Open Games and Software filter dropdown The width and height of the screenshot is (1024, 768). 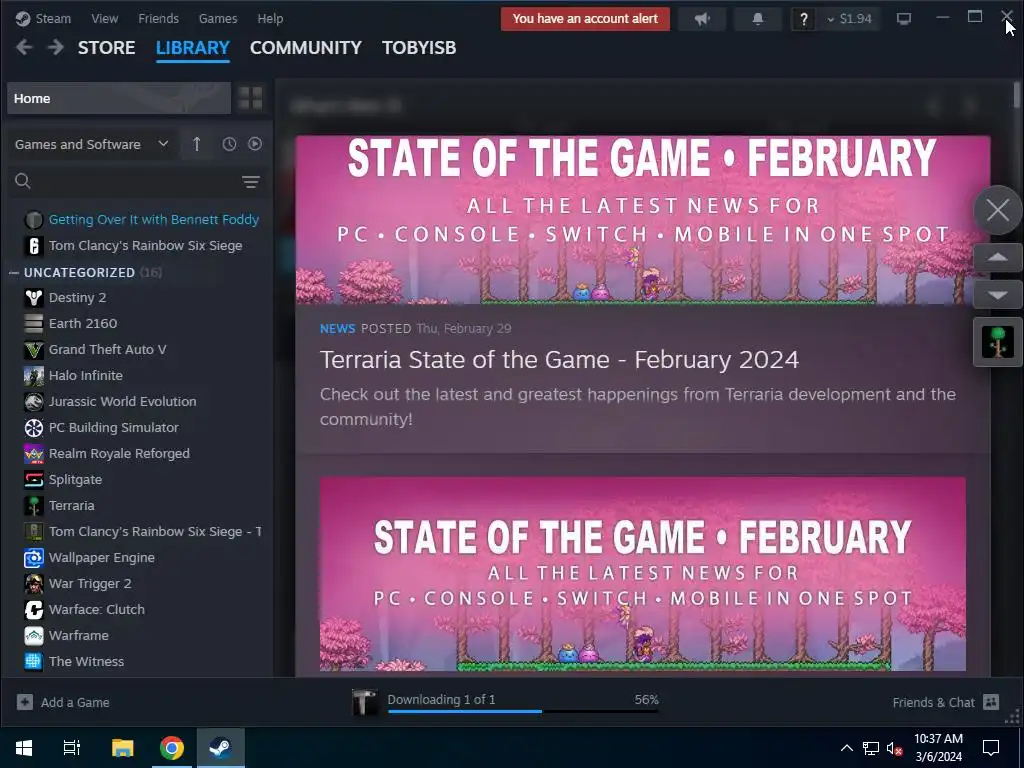[x=92, y=144]
